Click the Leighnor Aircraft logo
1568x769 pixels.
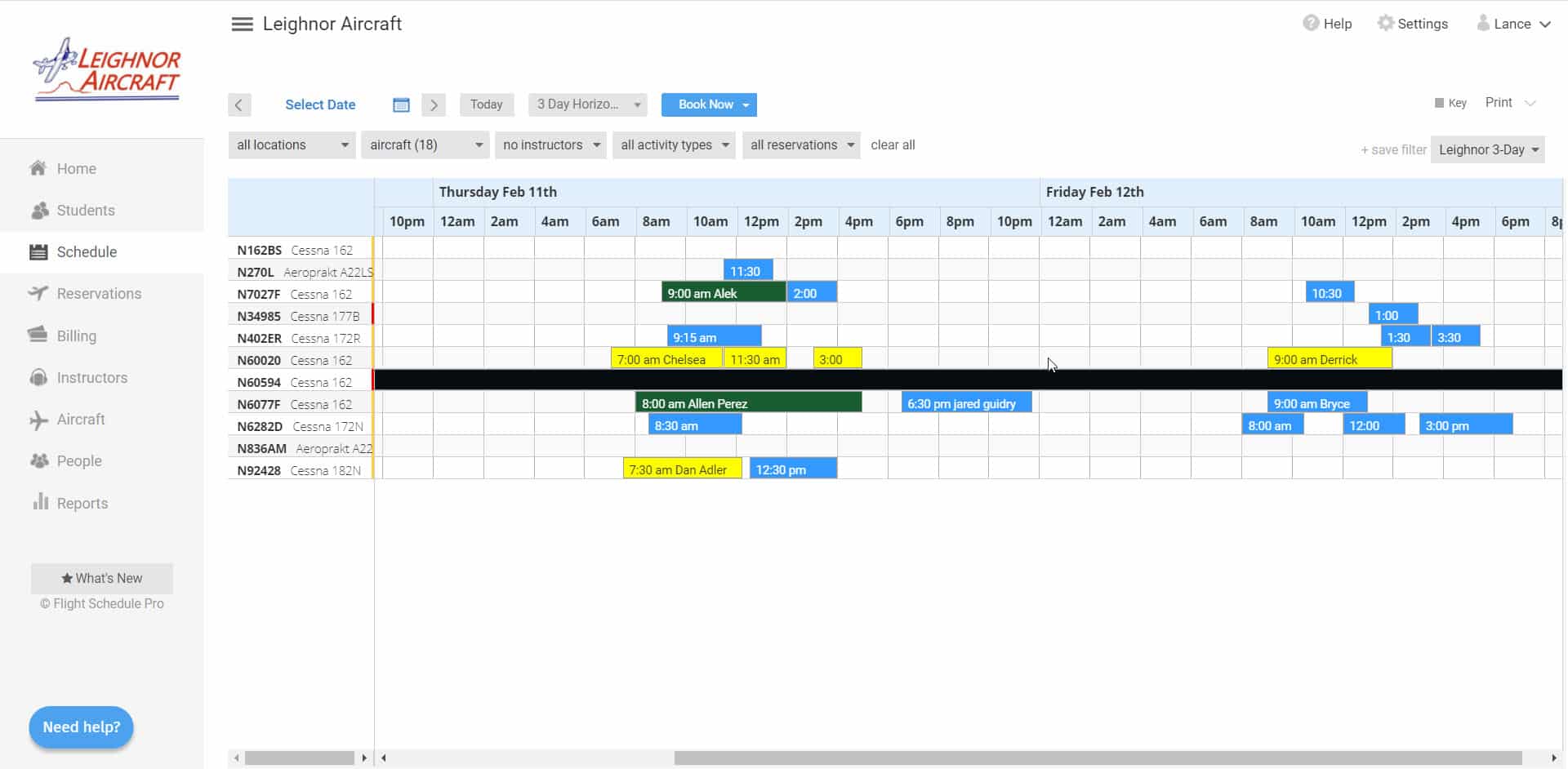(x=106, y=69)
